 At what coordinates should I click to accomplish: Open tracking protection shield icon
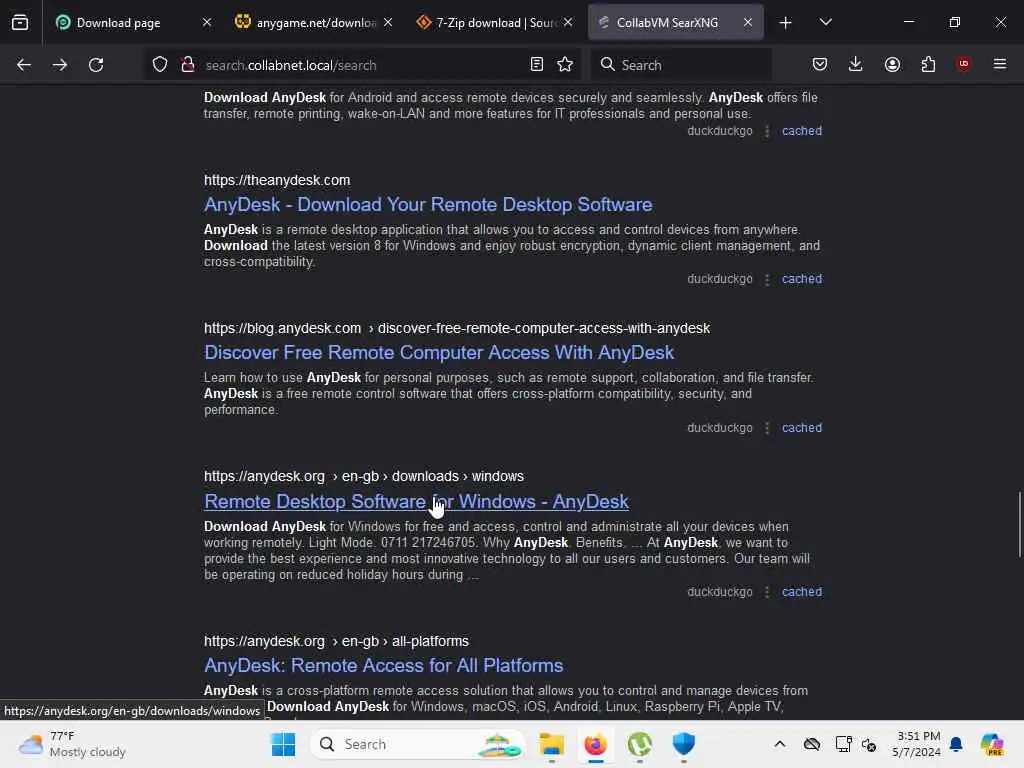coord(160,65)
